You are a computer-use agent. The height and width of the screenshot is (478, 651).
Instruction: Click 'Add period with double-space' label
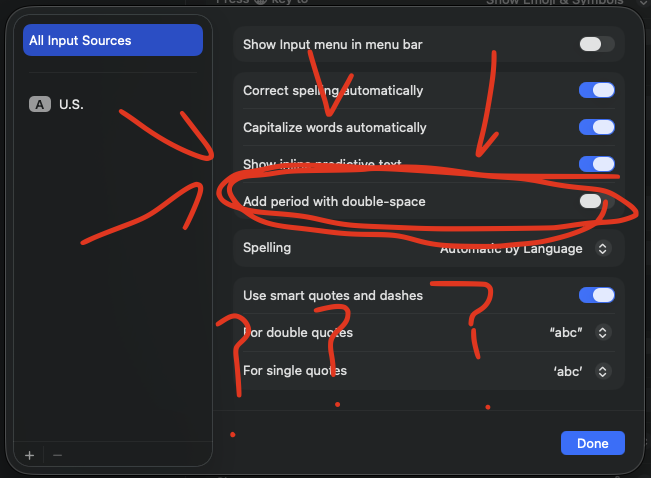[334, 201]
